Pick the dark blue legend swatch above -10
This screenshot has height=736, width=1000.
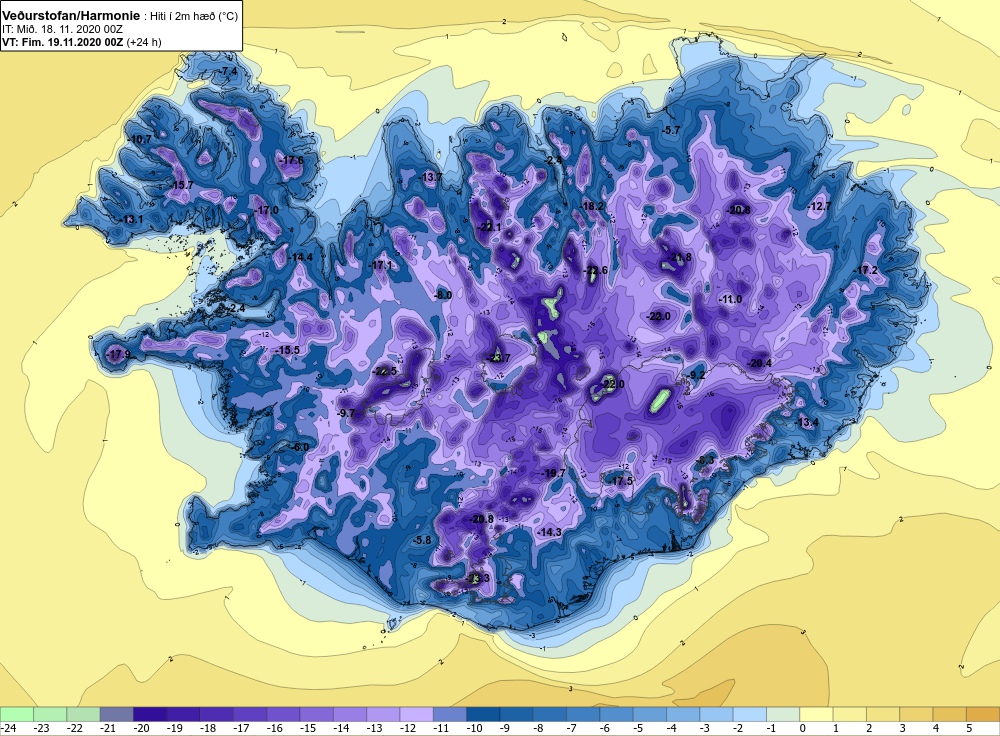click(483, 714)
